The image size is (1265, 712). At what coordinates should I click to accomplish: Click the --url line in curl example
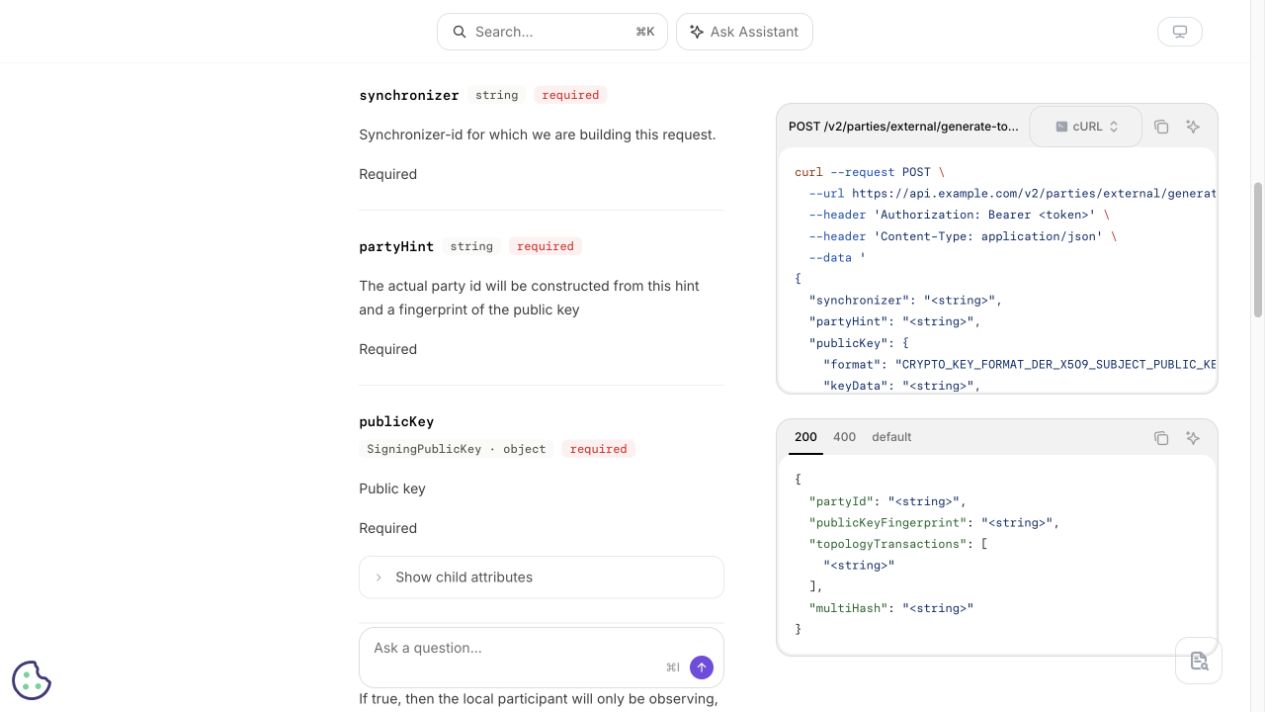[x=1012, y=194]
